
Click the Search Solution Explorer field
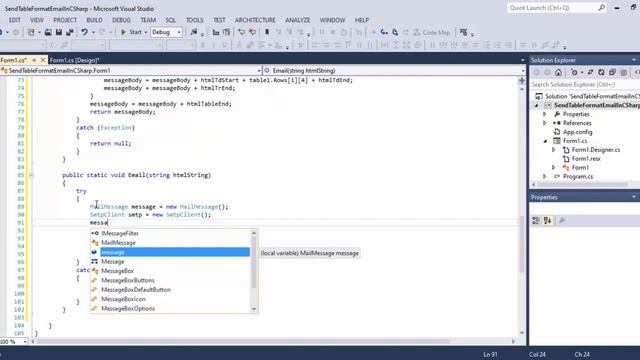pos(584,84)
